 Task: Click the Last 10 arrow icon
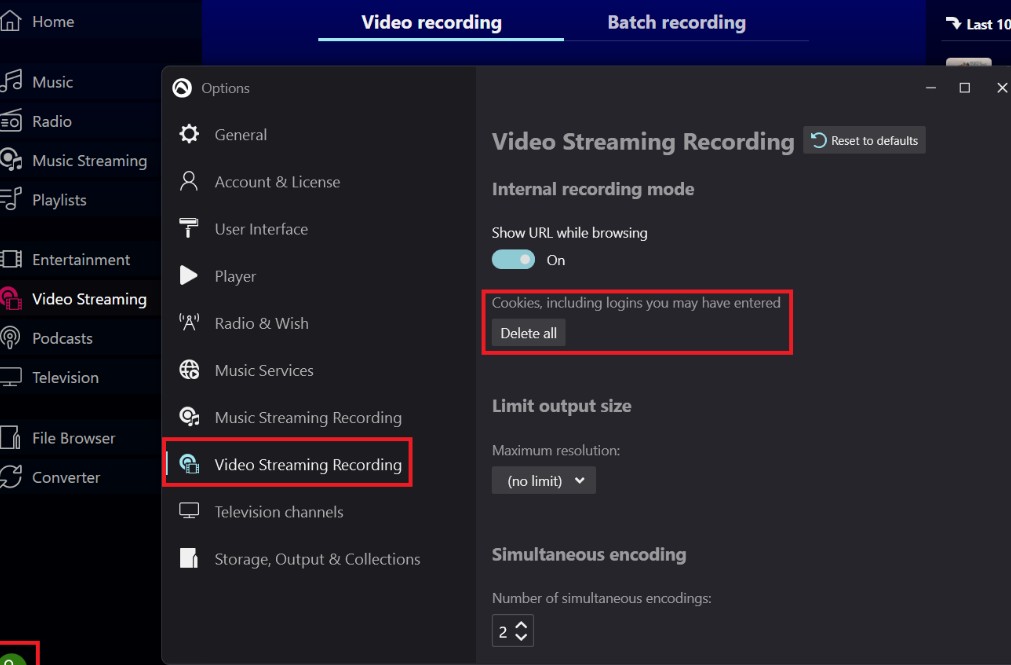[954, 24]
